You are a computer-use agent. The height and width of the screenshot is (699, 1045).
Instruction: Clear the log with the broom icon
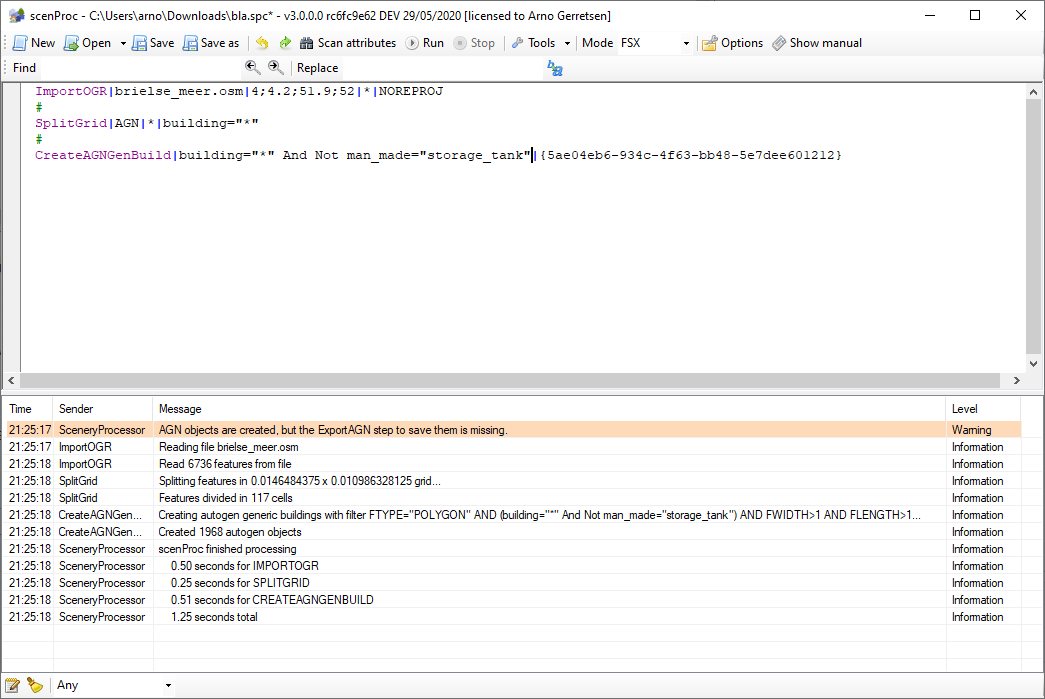tap(34, 685)
